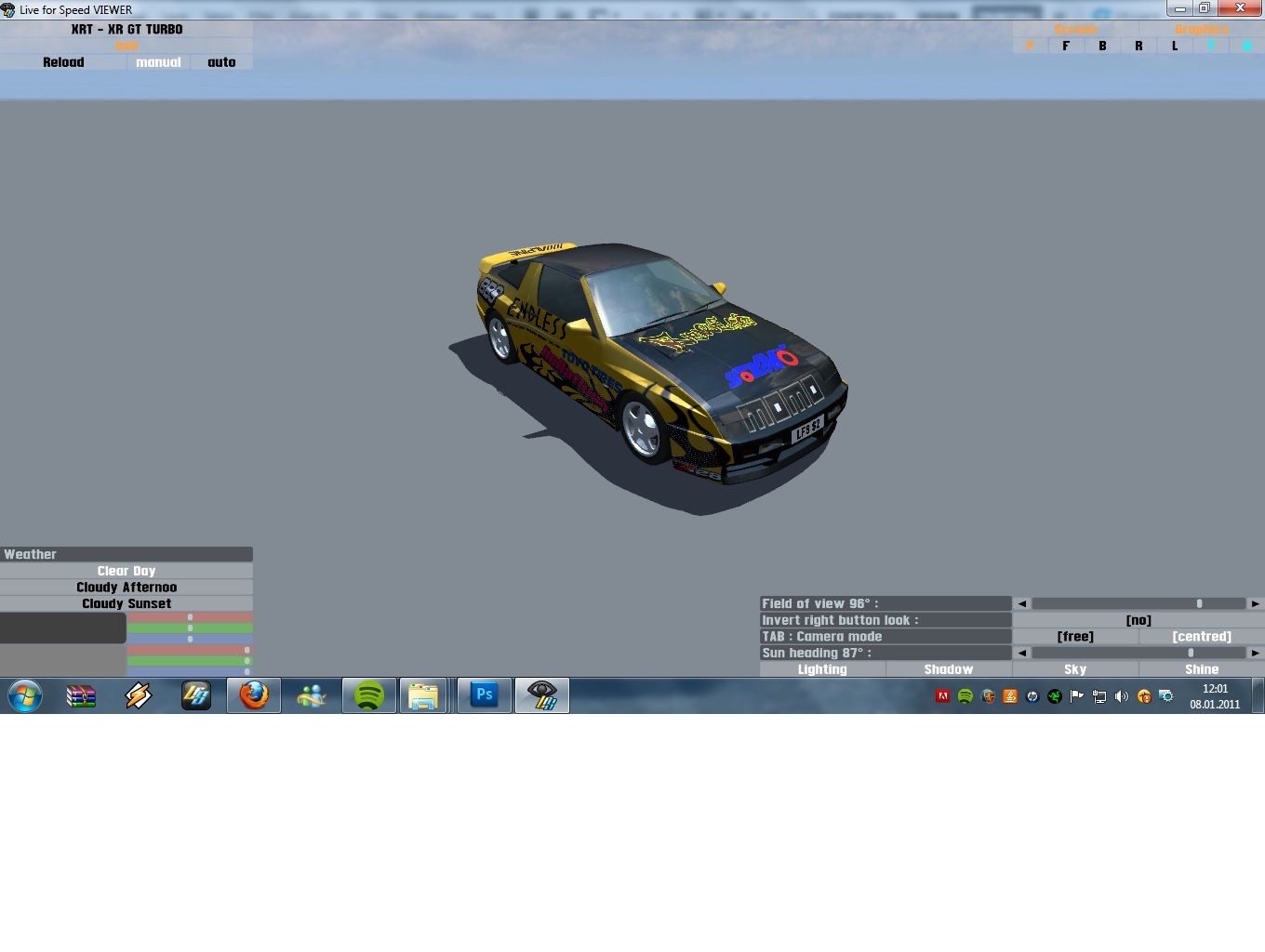Screen dimensions: 1265x952
Task: Select the F front view button
Action: pos(1066,46)
